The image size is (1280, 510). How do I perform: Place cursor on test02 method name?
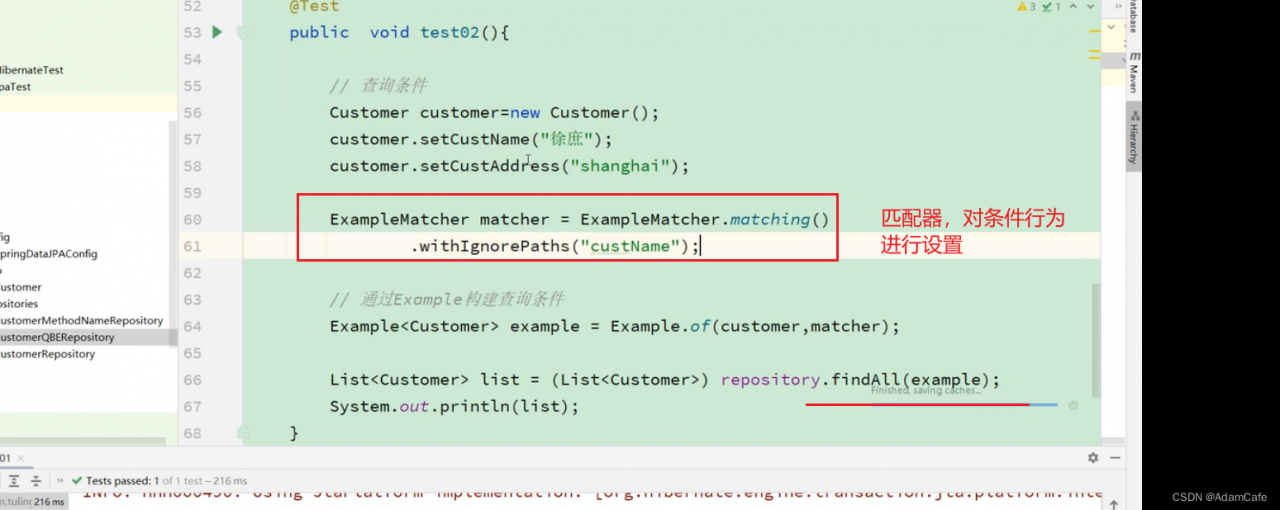[450, 32]
